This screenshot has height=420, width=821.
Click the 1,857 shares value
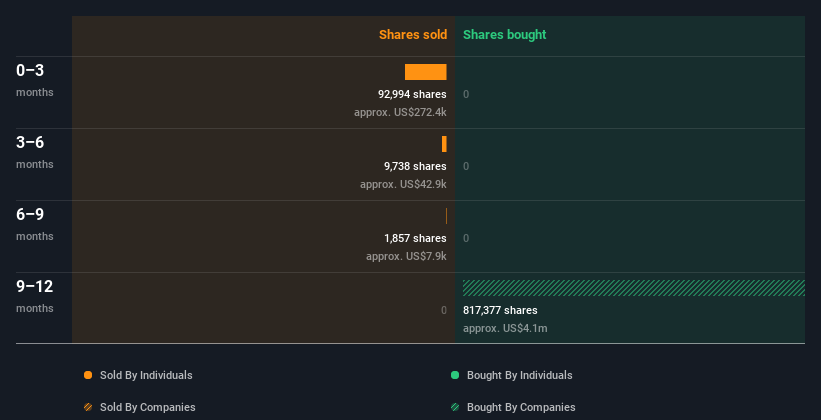tap(415, 238)
